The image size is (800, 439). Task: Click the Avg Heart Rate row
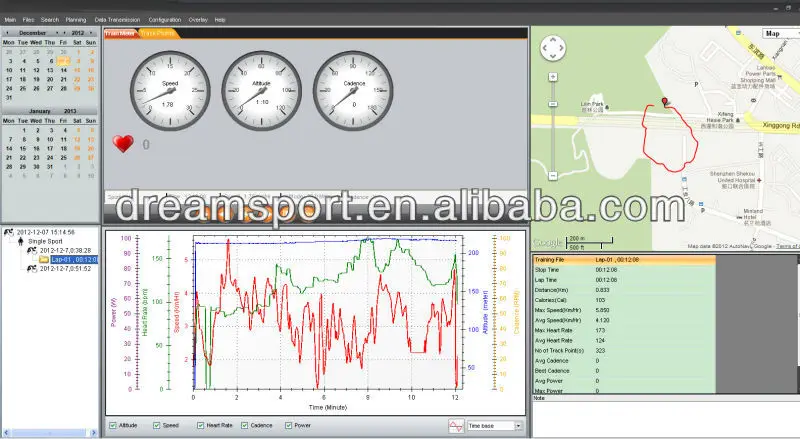(624, 340)
